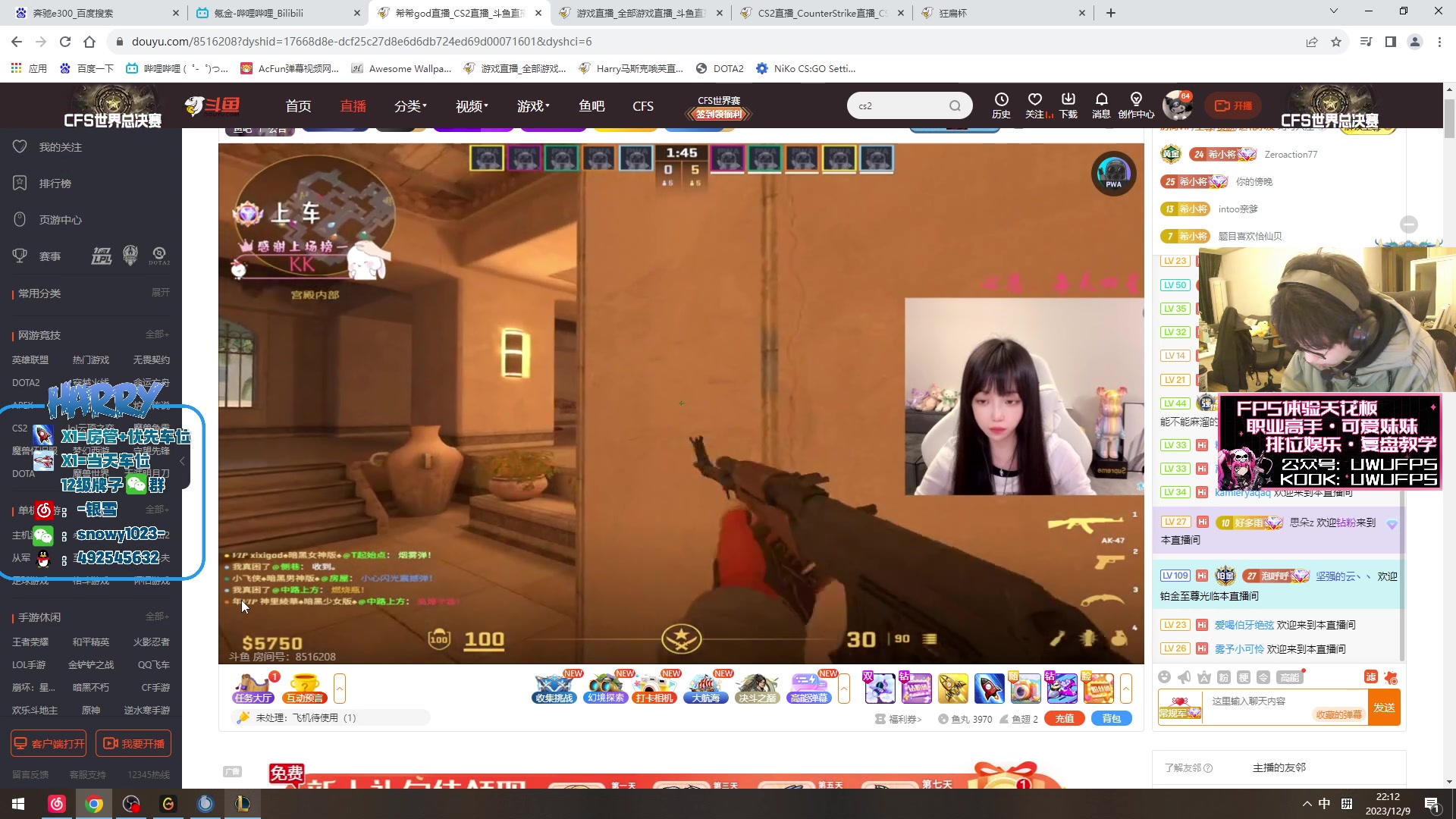
Task: Open the 大航海 ship icon
Action: tap(706, 689)
